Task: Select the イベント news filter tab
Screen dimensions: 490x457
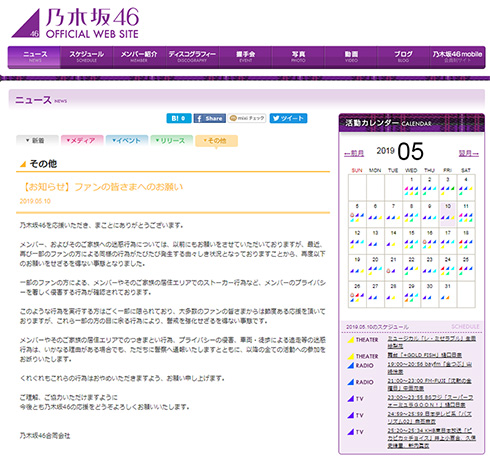Action: click(x=127, y=140)
